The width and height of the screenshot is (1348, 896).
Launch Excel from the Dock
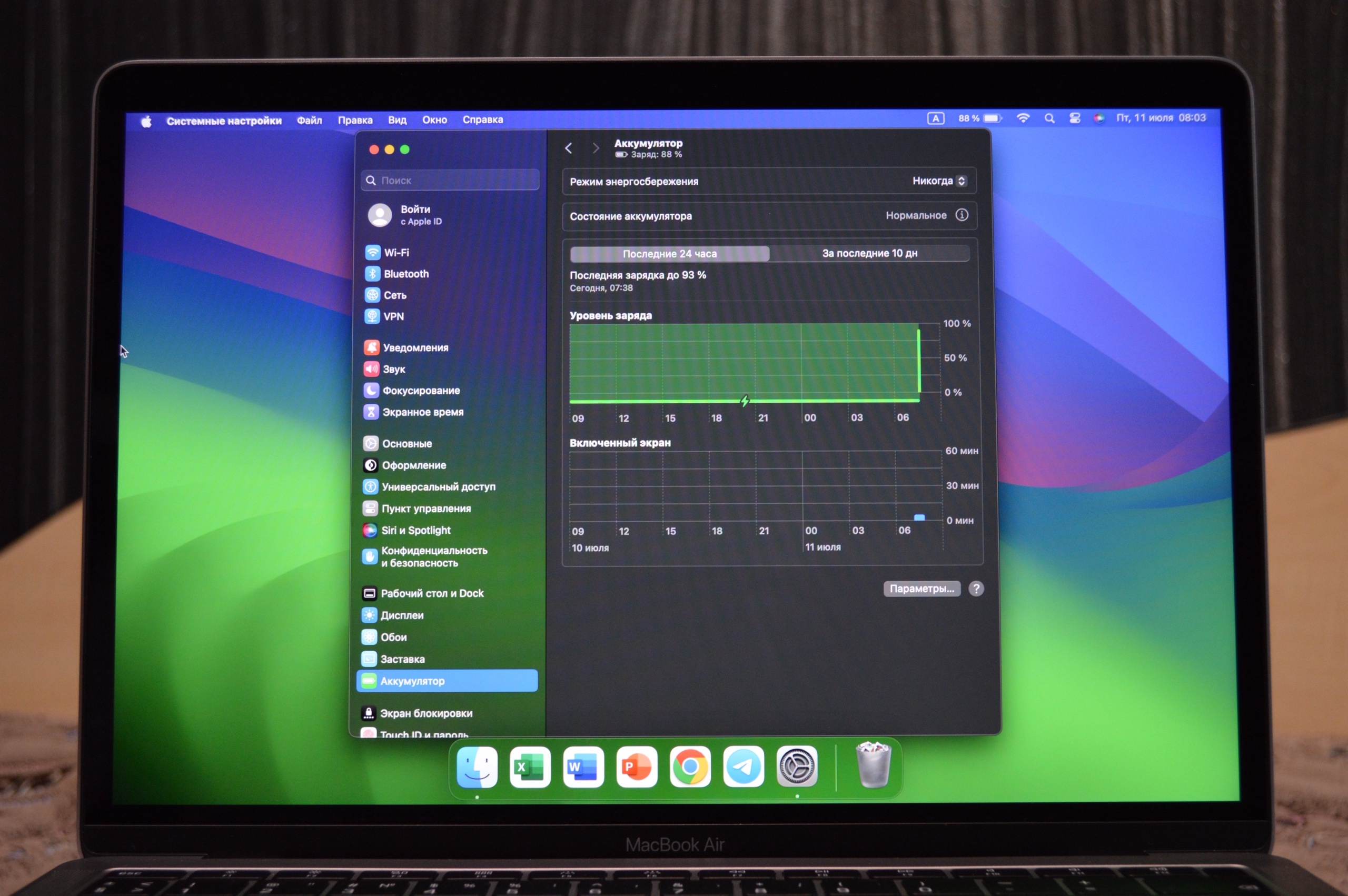pyautogui.click(x=530, y=767)
